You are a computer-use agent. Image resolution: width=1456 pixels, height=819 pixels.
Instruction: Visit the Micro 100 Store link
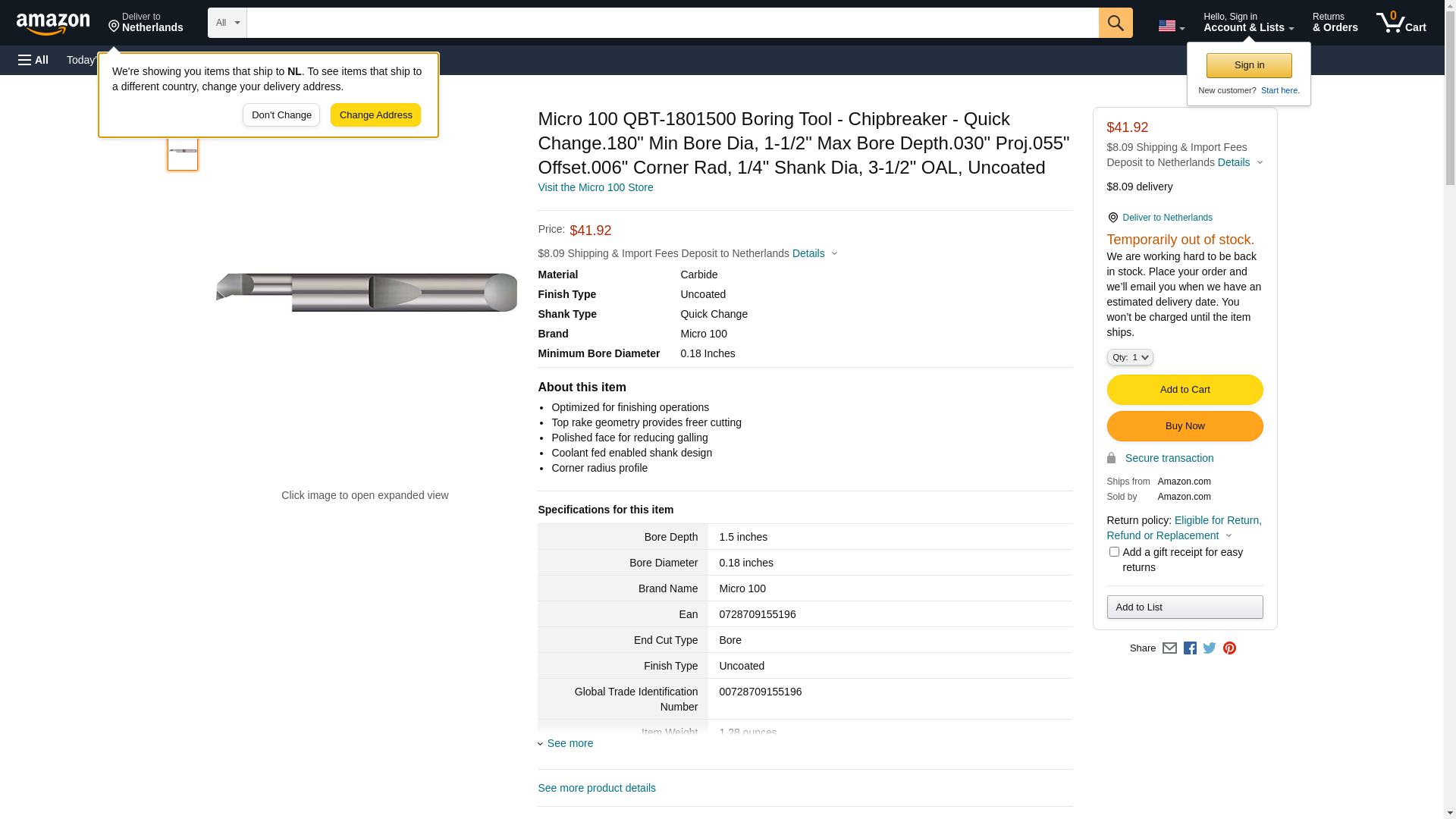[x=595, y=187]
